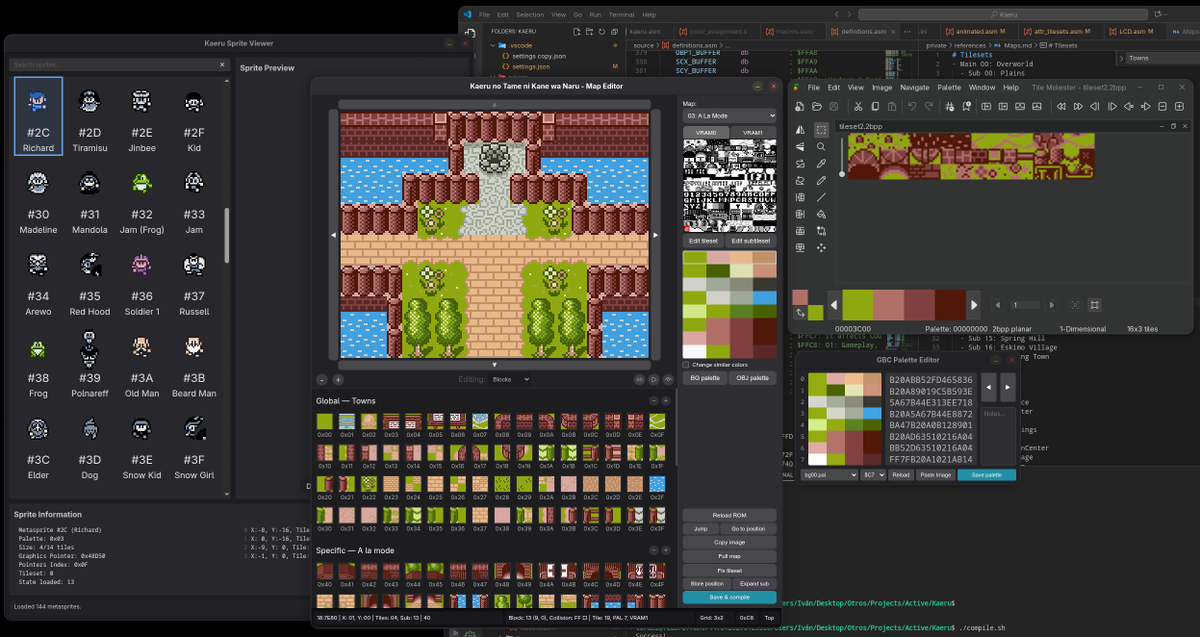
Task: Open the Navigate menu in Tile Molester
Action: pos(915,87)
